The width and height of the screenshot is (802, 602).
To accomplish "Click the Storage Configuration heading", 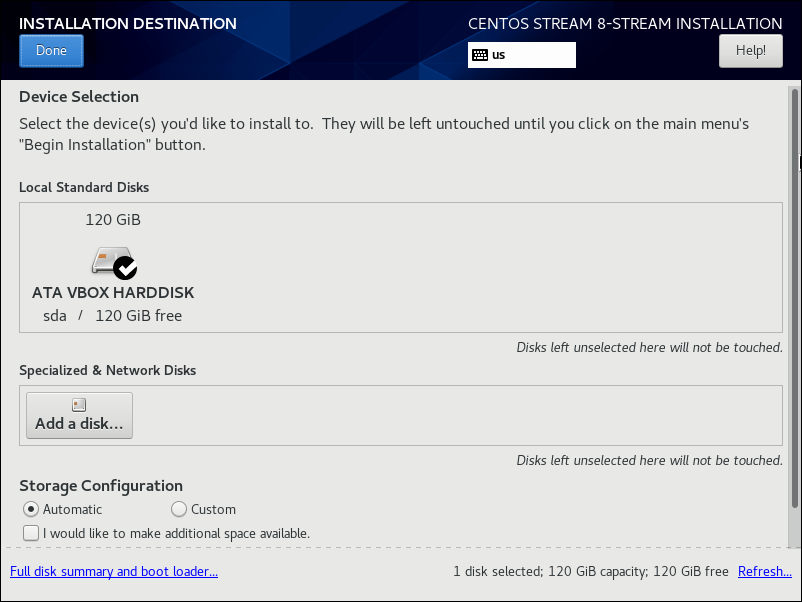I will click(x=101, y=486).
